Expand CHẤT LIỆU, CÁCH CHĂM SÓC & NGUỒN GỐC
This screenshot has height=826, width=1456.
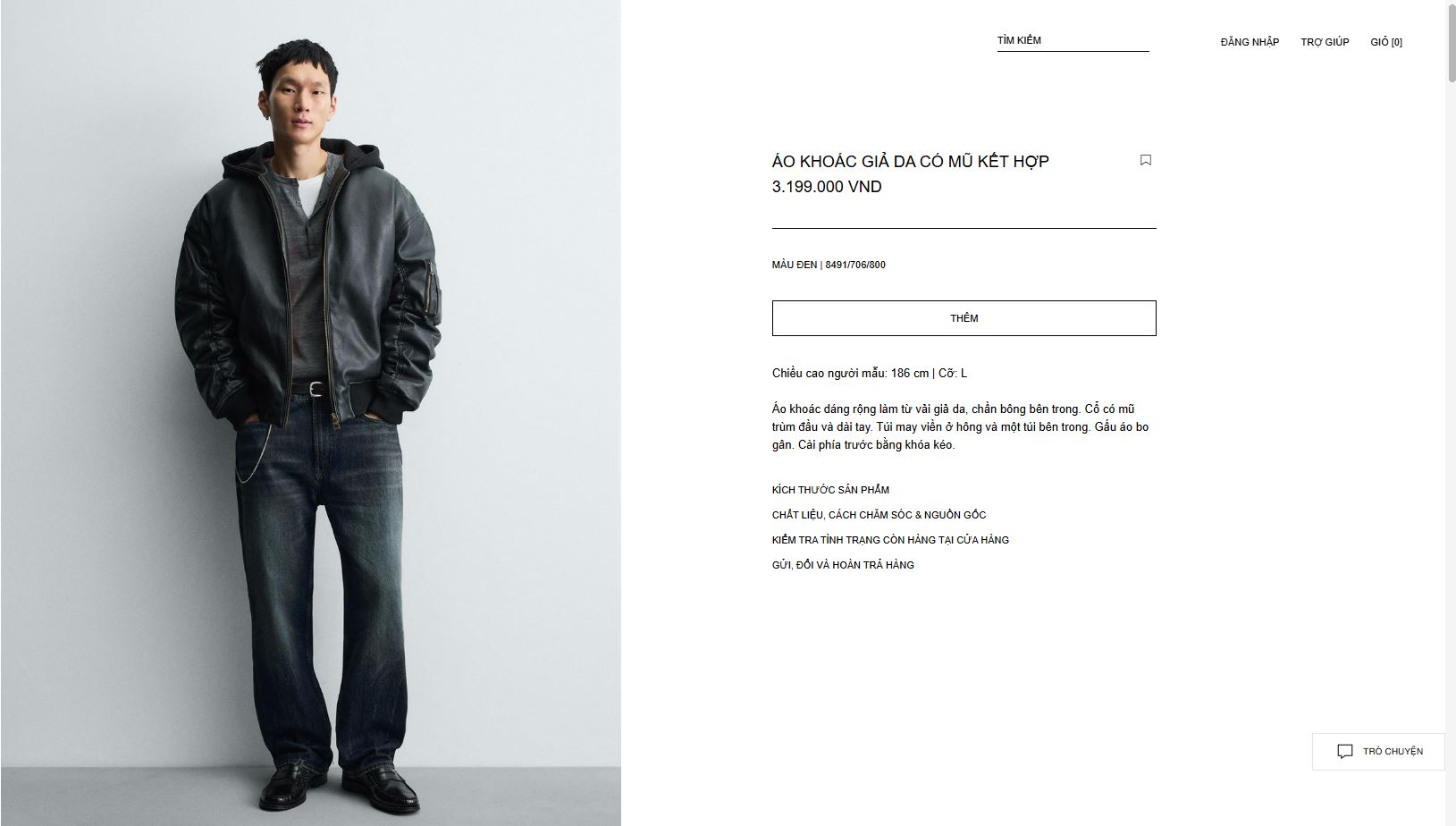pyautogui.click(x=879, y=515)
